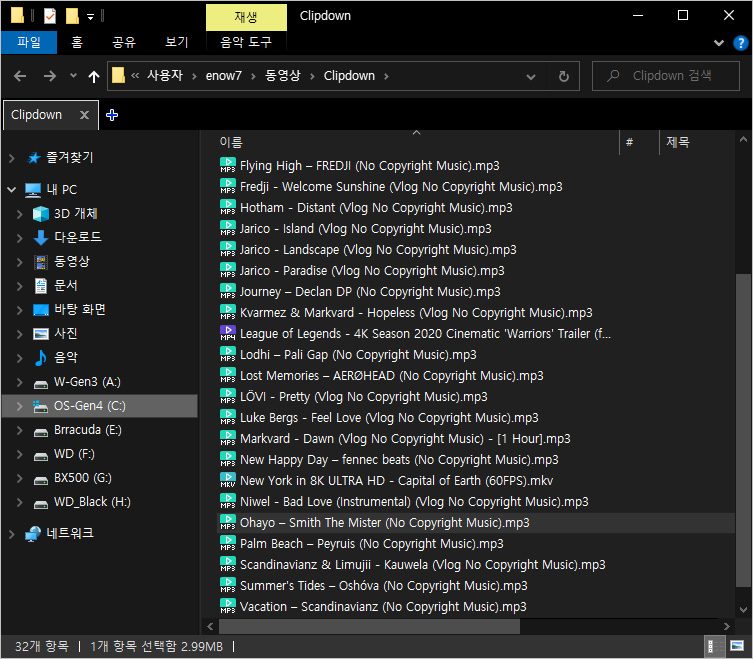Expand the 다운로드 folder node
753x659 pixels.
(x=20, y=238)
